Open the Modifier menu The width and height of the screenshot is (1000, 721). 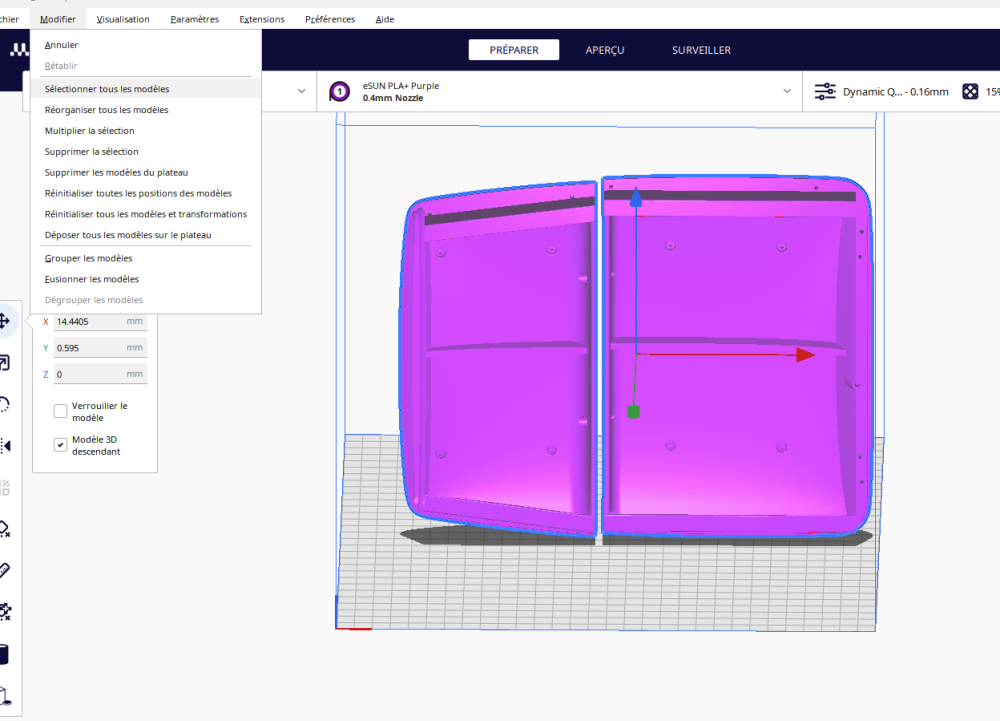click(x=57, y=19)
